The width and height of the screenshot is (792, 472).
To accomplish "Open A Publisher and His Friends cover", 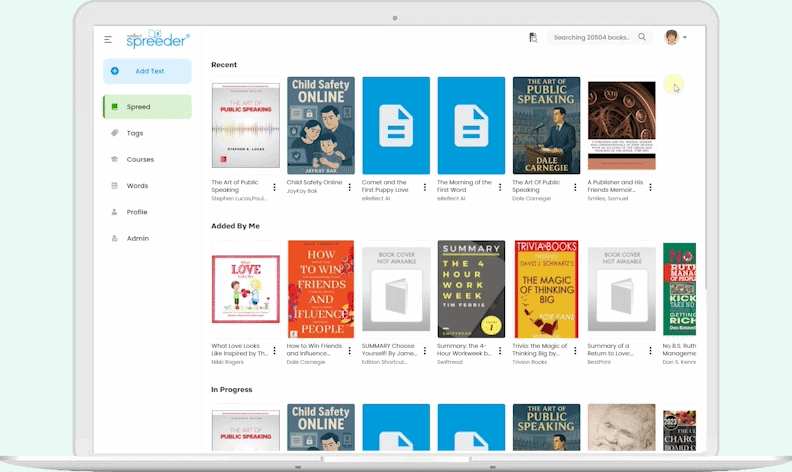I will click(622, 125).
